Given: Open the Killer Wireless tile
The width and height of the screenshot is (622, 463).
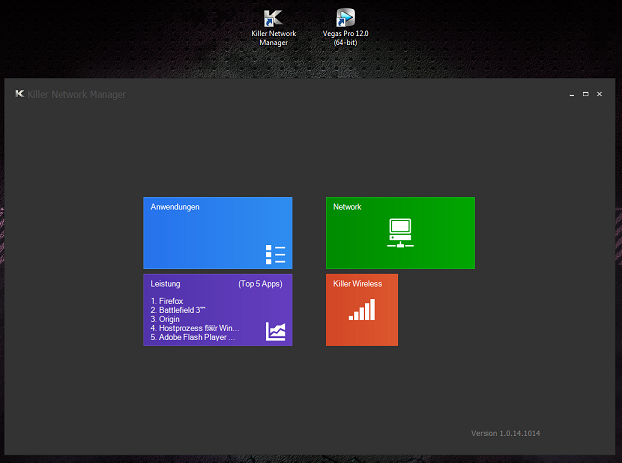Looking at the screenshot, I should point(362,310).
